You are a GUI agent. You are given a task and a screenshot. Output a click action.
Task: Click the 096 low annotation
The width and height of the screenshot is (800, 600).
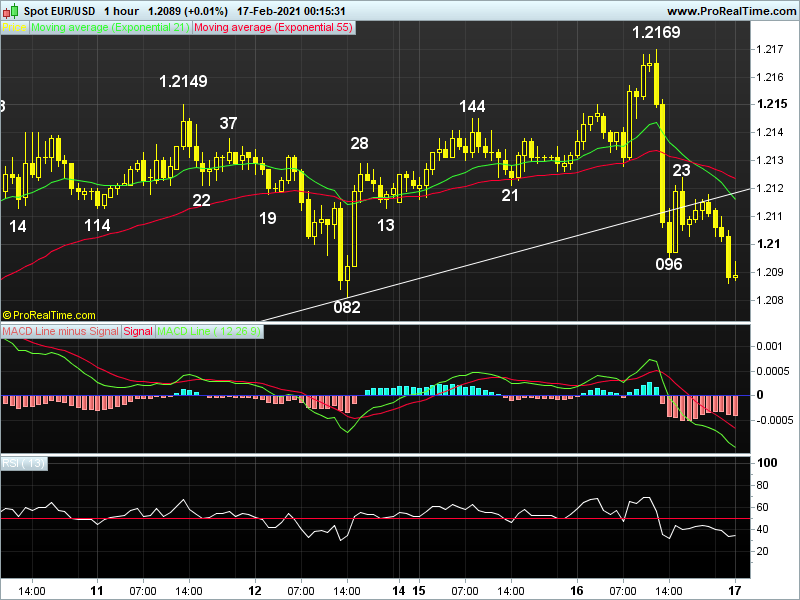(x=669, y=264)
